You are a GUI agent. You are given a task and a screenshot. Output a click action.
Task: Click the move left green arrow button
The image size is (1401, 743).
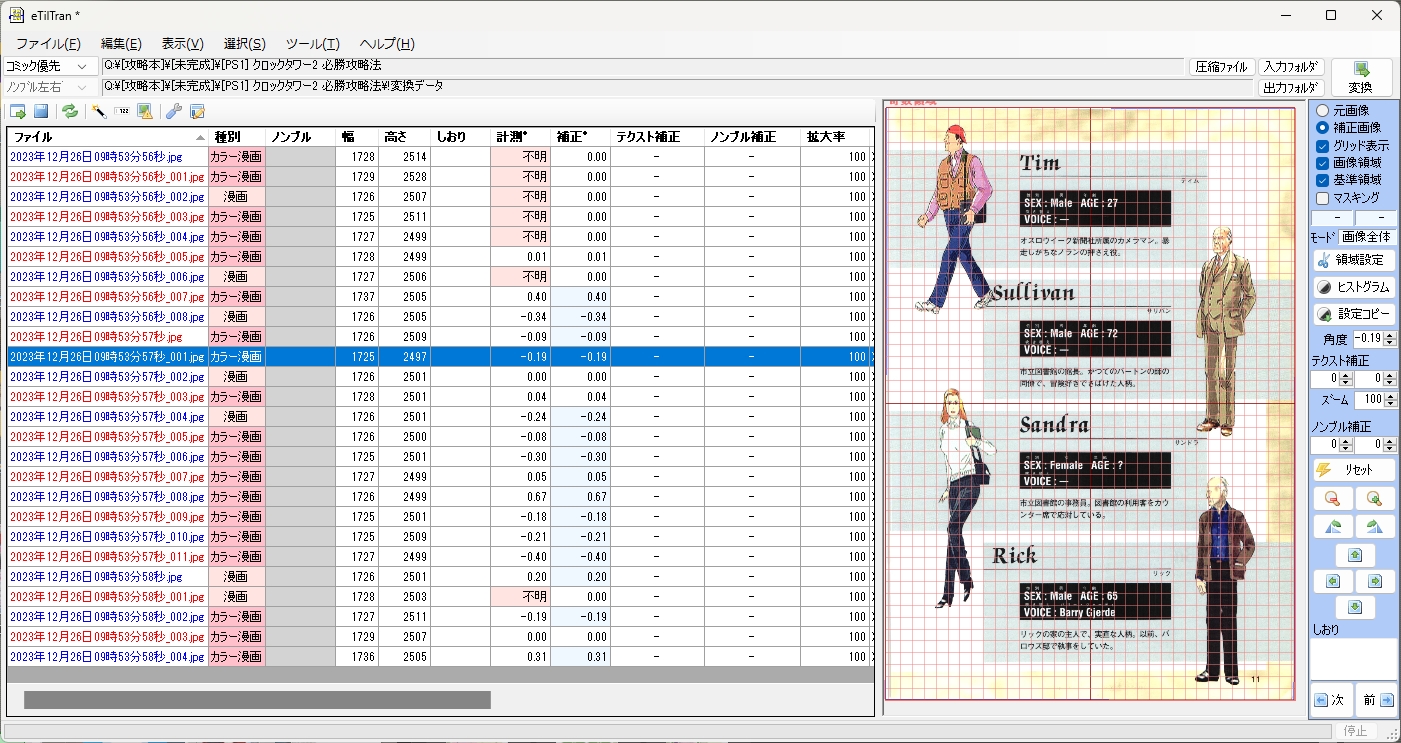[x=1333, y=581]
